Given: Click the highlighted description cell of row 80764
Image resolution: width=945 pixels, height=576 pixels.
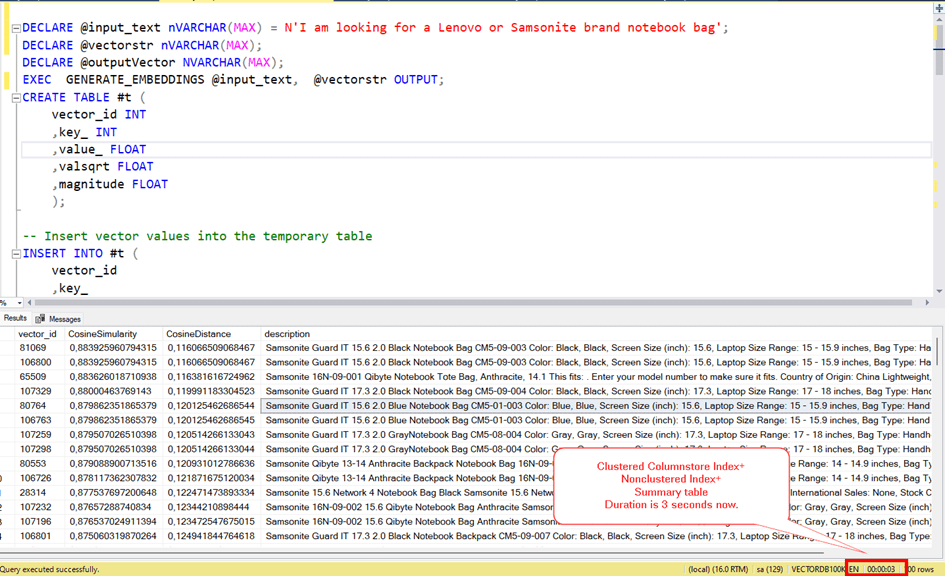Looking at the screenshot, I should 596,406.
